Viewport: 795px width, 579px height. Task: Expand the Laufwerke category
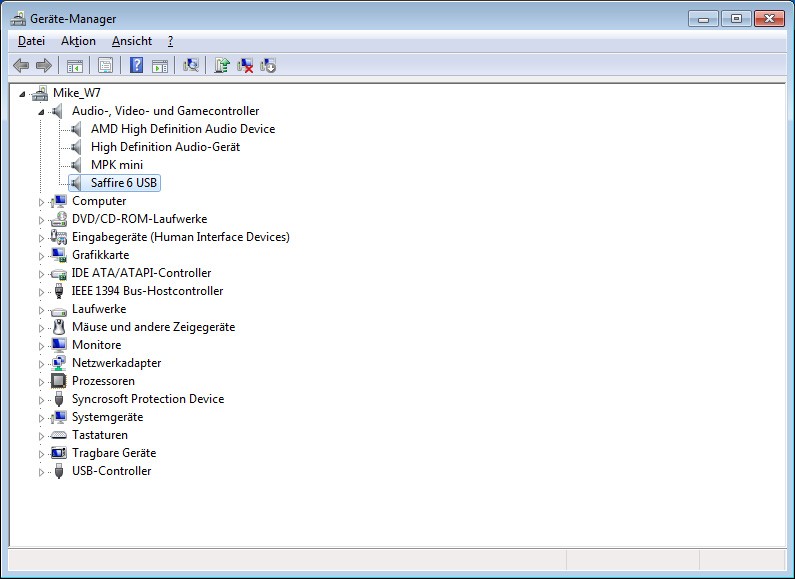[41, 310]
